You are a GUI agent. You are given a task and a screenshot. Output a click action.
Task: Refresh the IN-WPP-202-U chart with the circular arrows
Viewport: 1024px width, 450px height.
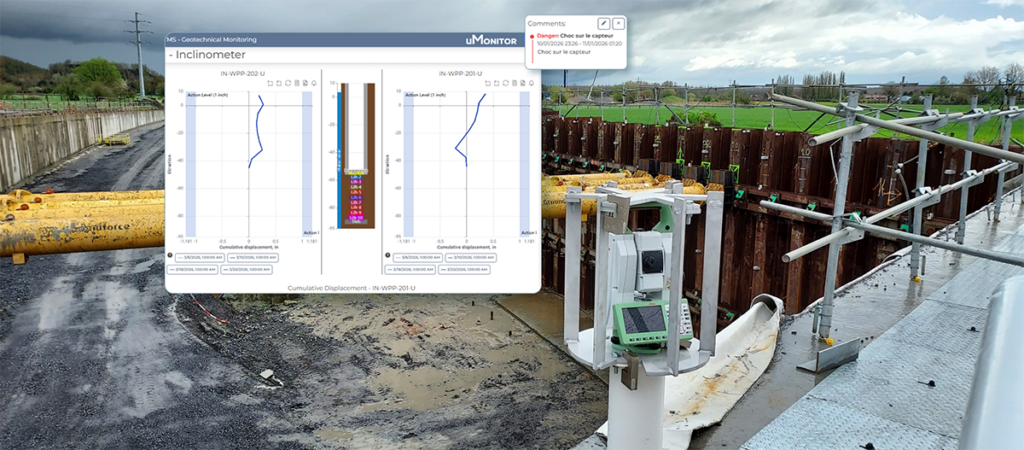(x=288, y=83)
